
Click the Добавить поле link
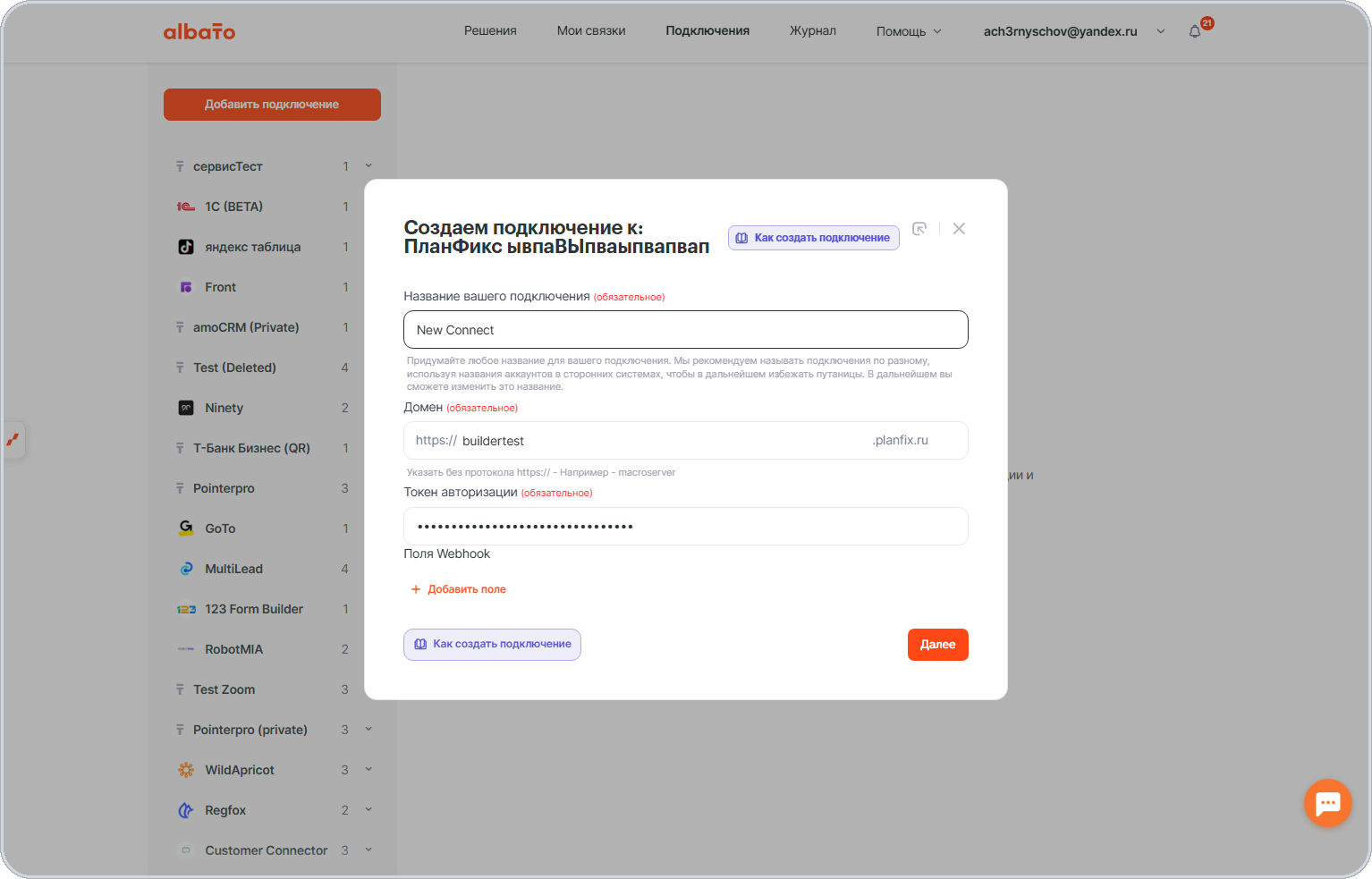459,589
